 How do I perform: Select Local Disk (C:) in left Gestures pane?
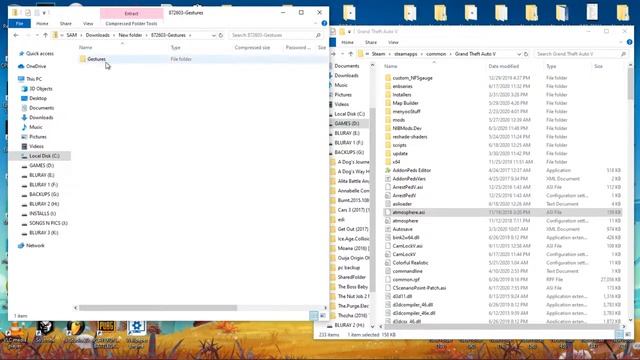[44, 156]
